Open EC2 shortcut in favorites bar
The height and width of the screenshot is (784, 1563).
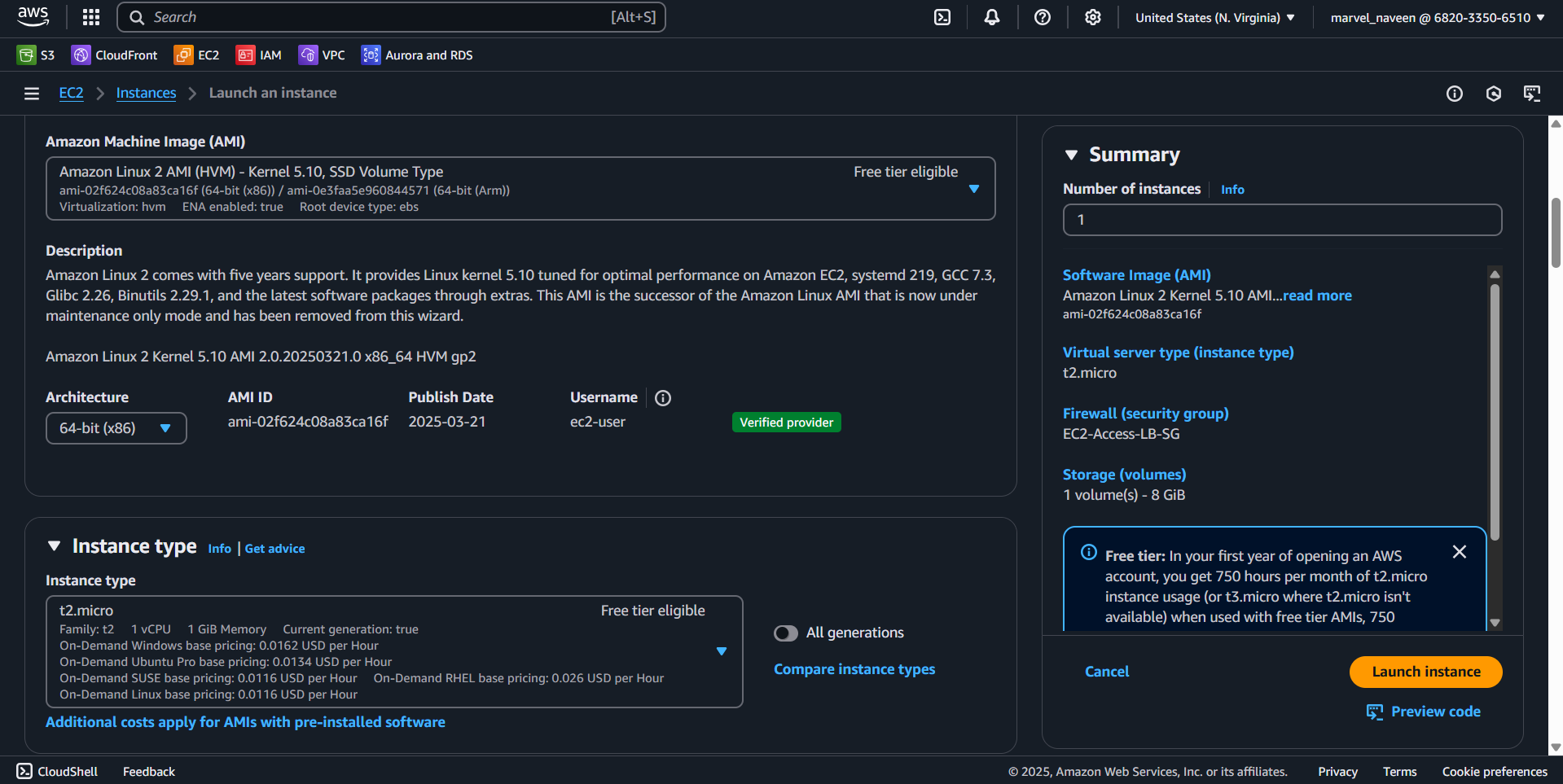coord(197,55)
